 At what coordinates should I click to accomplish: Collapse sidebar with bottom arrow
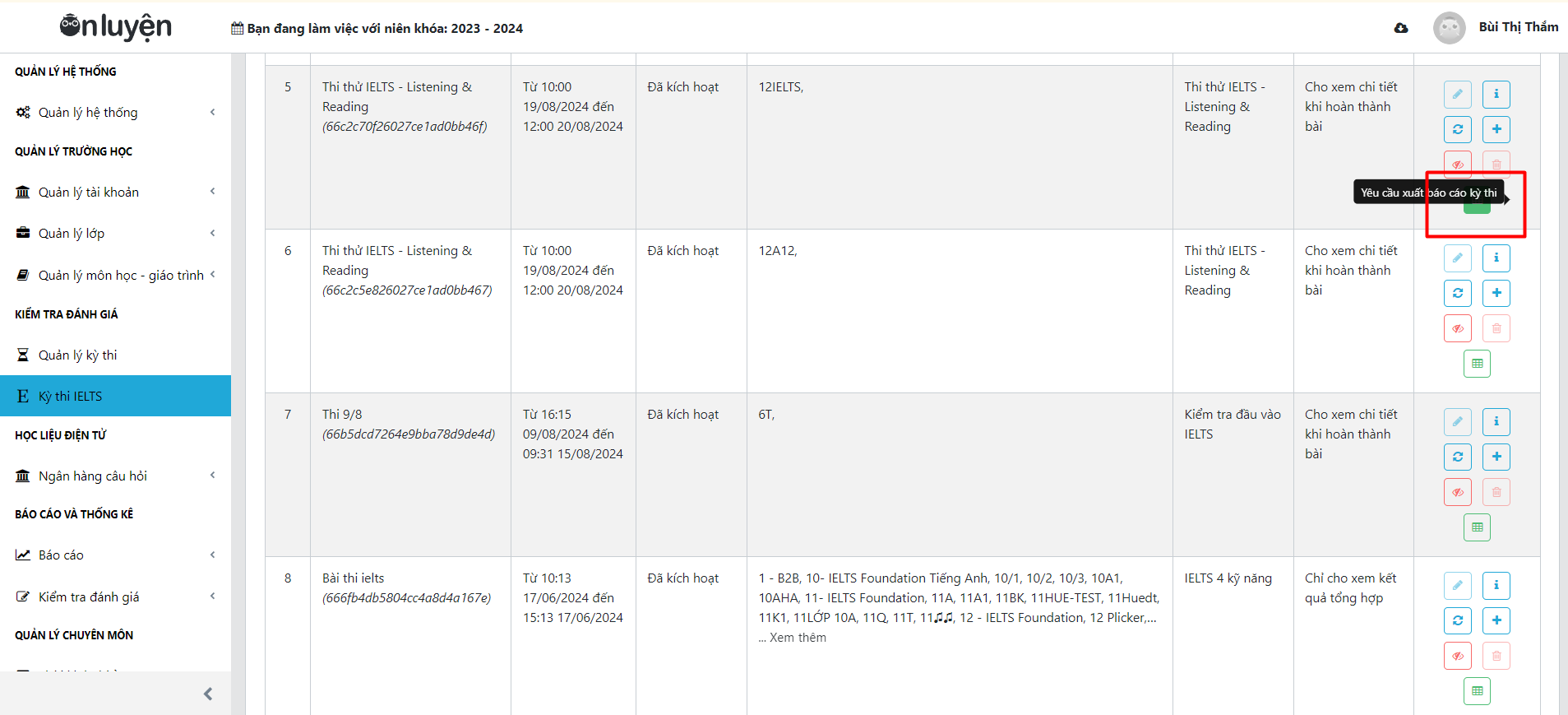coord(208,694)
